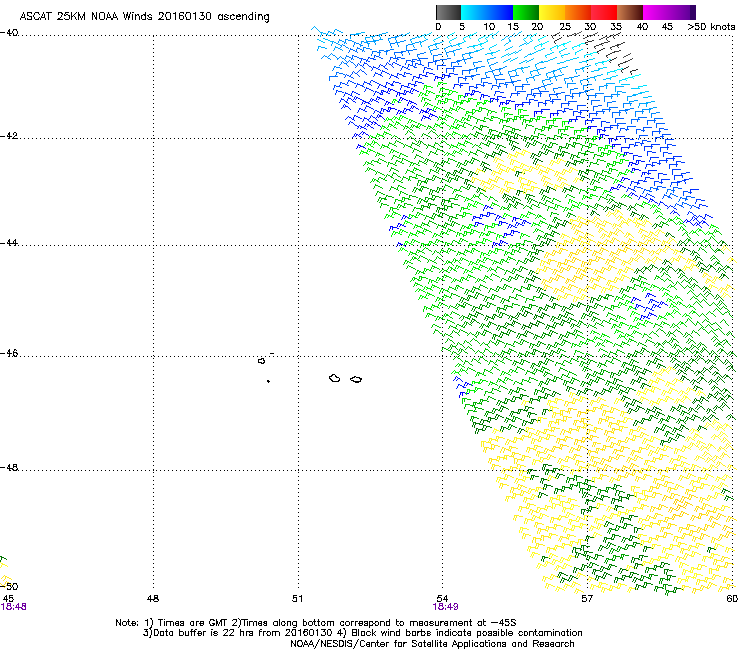
Task: Click the '35' tick label on legend
Action: [616, 26]
